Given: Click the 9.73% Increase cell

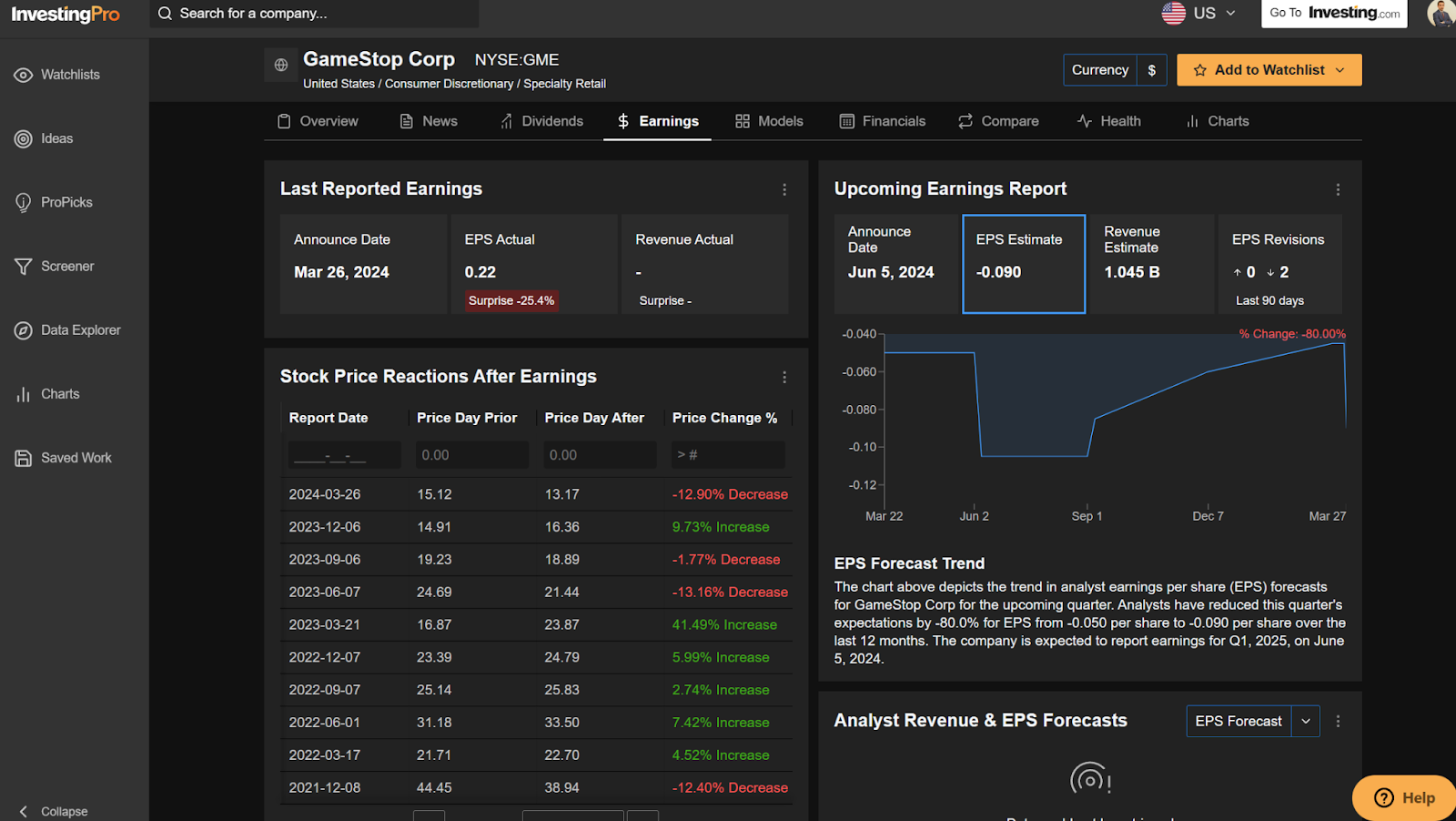Looking at the screenshot, I should click(721, 527).
